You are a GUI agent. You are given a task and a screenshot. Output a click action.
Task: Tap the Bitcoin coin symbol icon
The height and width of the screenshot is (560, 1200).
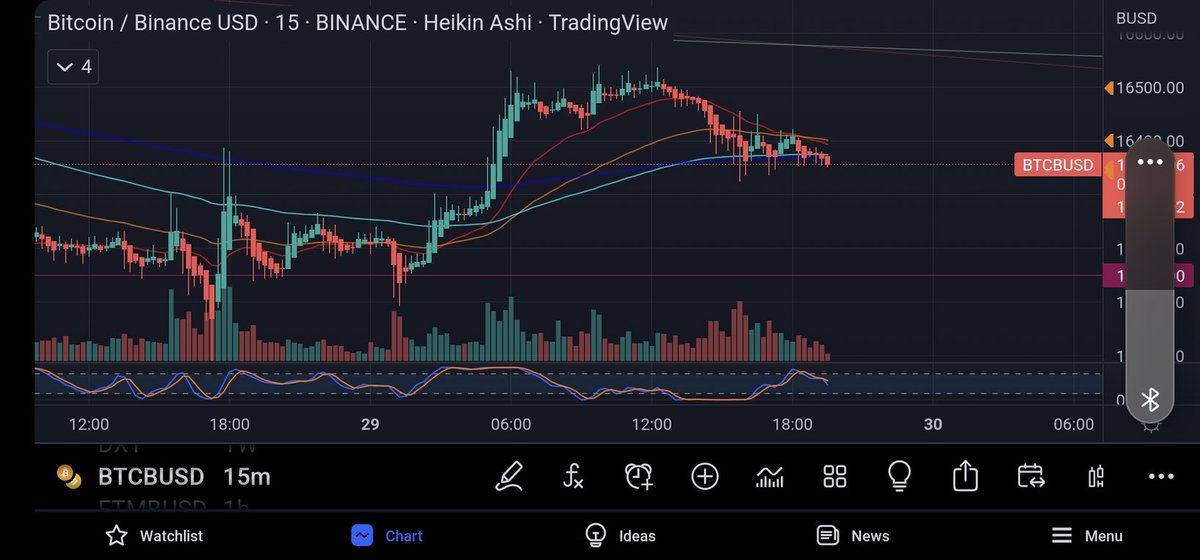pyautogui.click(x=69, y=477)
